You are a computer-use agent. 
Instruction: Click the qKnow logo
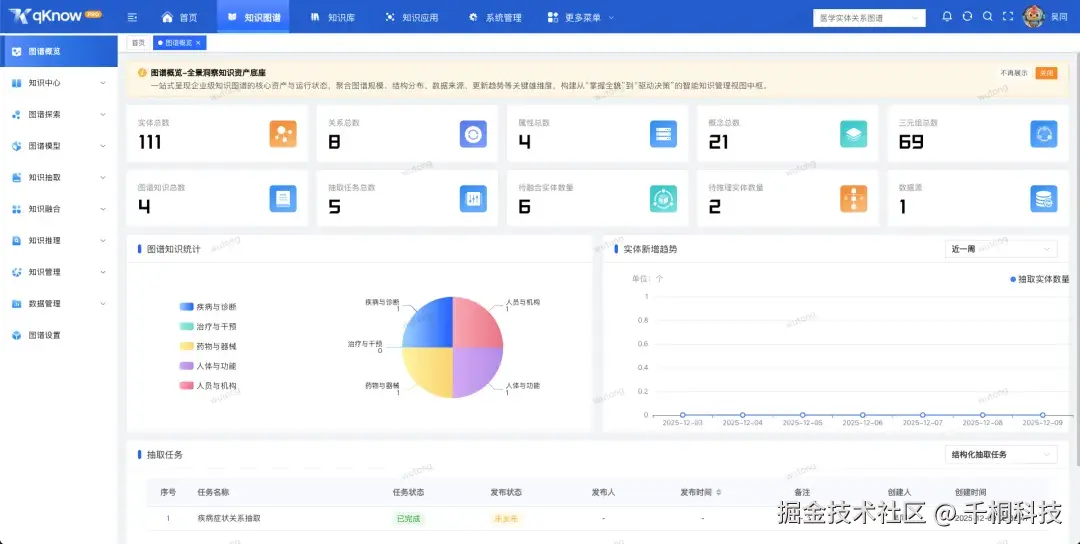tap(55, 16)
